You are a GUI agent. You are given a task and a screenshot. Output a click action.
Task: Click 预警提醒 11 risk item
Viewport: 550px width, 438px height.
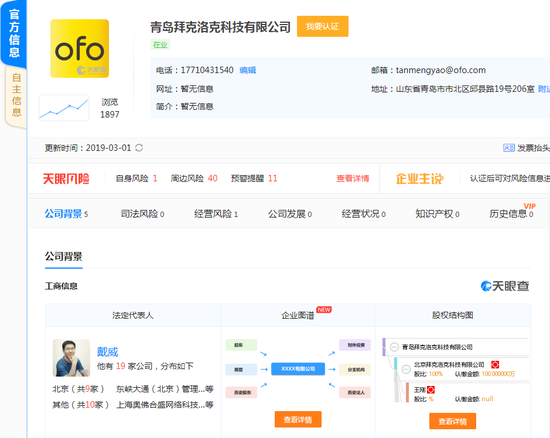pos(254,178)
